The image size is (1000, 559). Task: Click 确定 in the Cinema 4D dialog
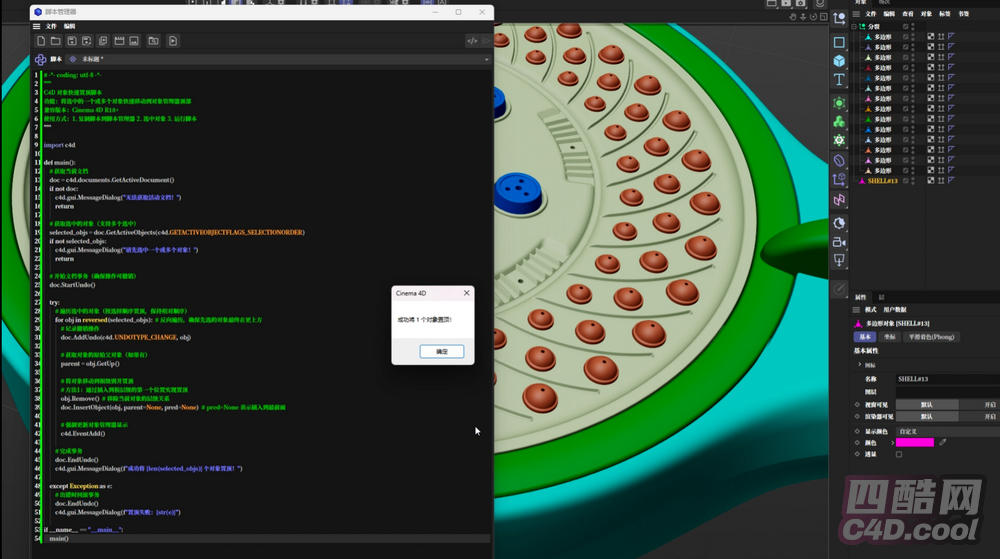[442, 352]
